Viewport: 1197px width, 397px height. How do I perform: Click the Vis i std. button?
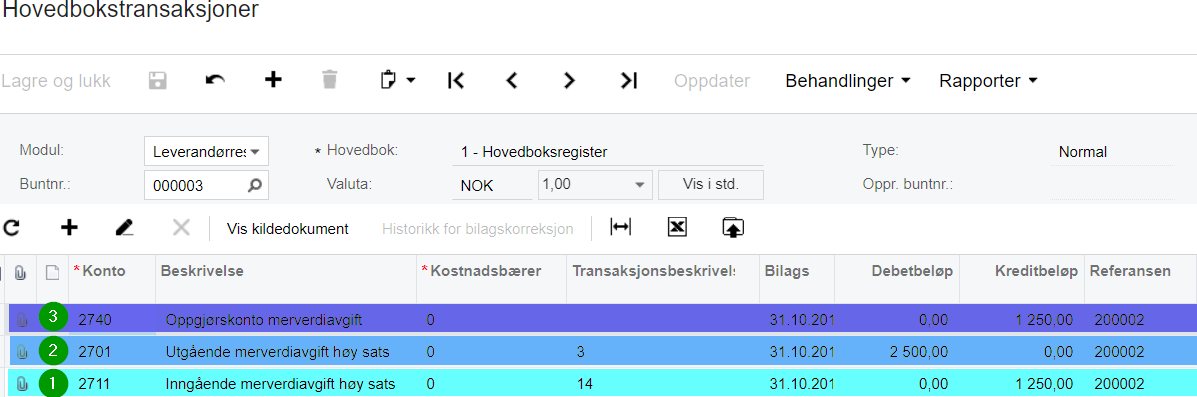tap(711, 185)
